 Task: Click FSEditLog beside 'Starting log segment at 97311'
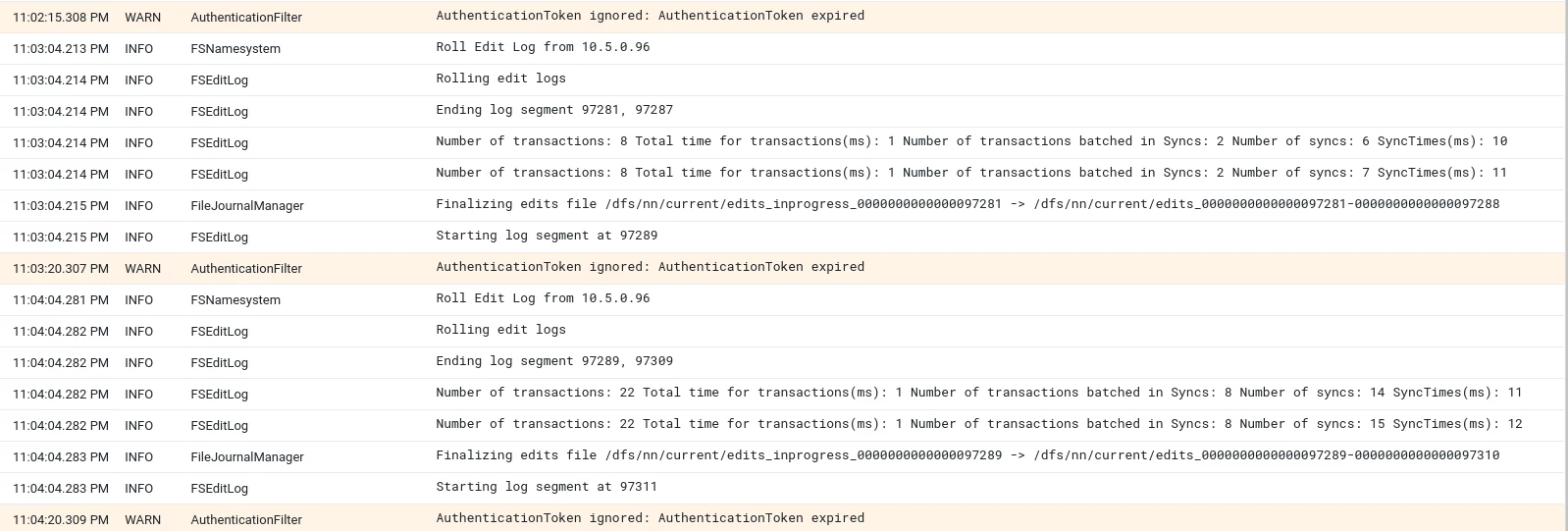[219, 489]
